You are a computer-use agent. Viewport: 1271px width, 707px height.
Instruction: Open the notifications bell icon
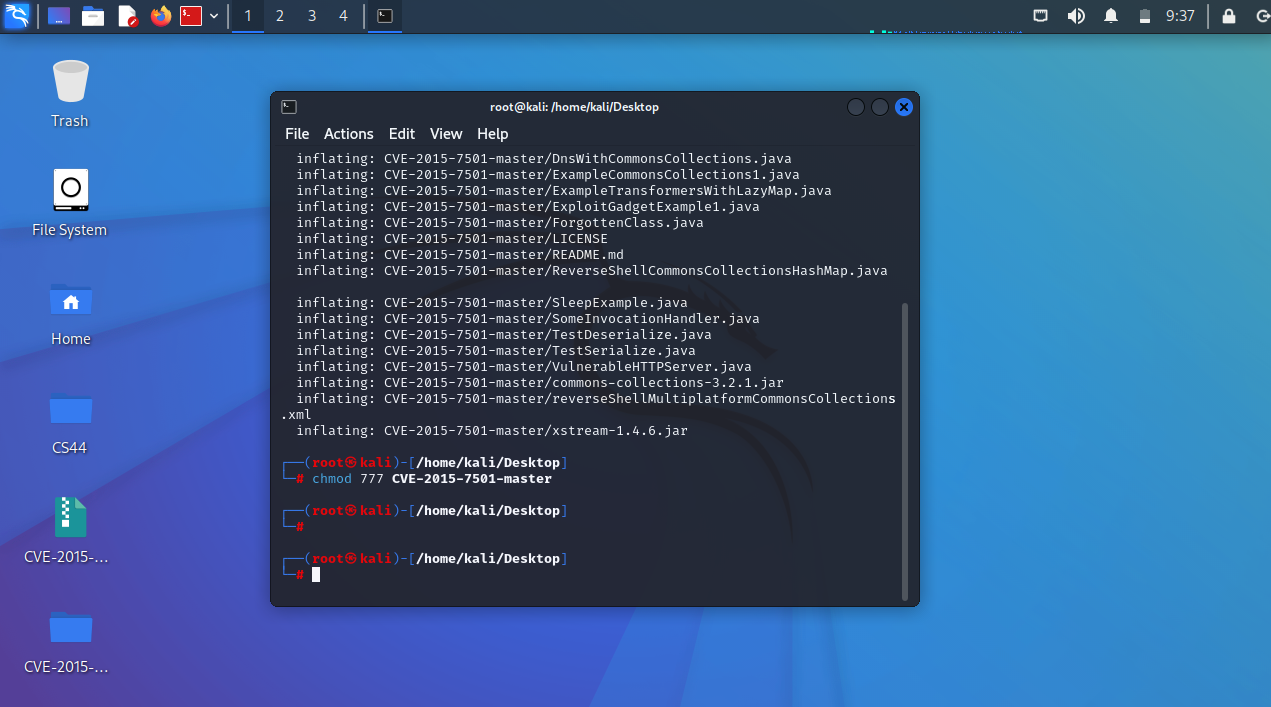point(1111,16)
